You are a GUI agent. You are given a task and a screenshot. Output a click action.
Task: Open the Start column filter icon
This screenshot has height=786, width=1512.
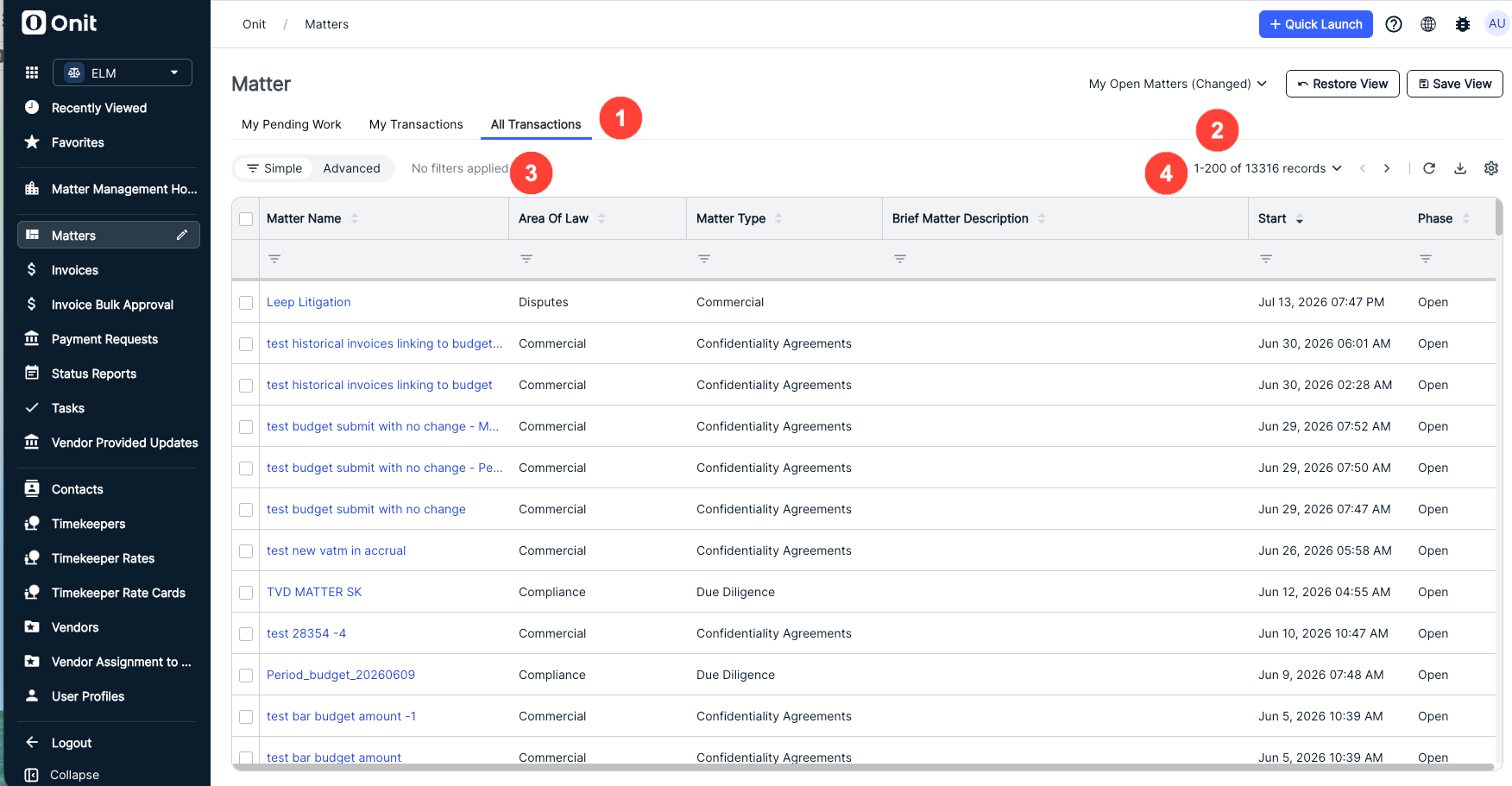1266,259
